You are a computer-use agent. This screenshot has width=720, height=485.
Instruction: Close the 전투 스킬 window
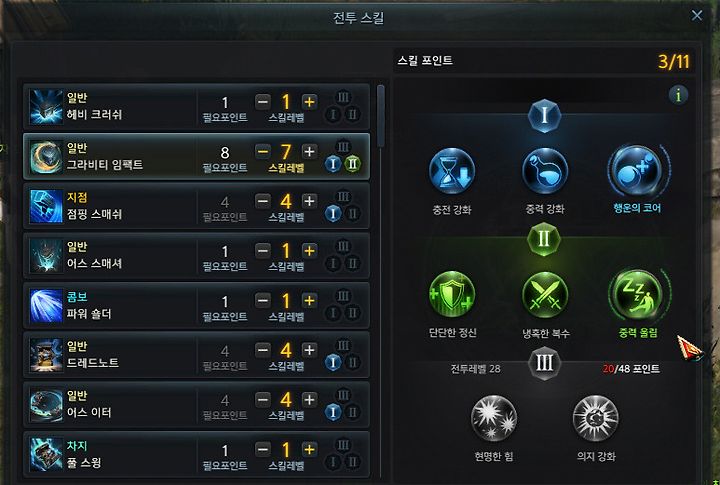[x=697, y=16]
